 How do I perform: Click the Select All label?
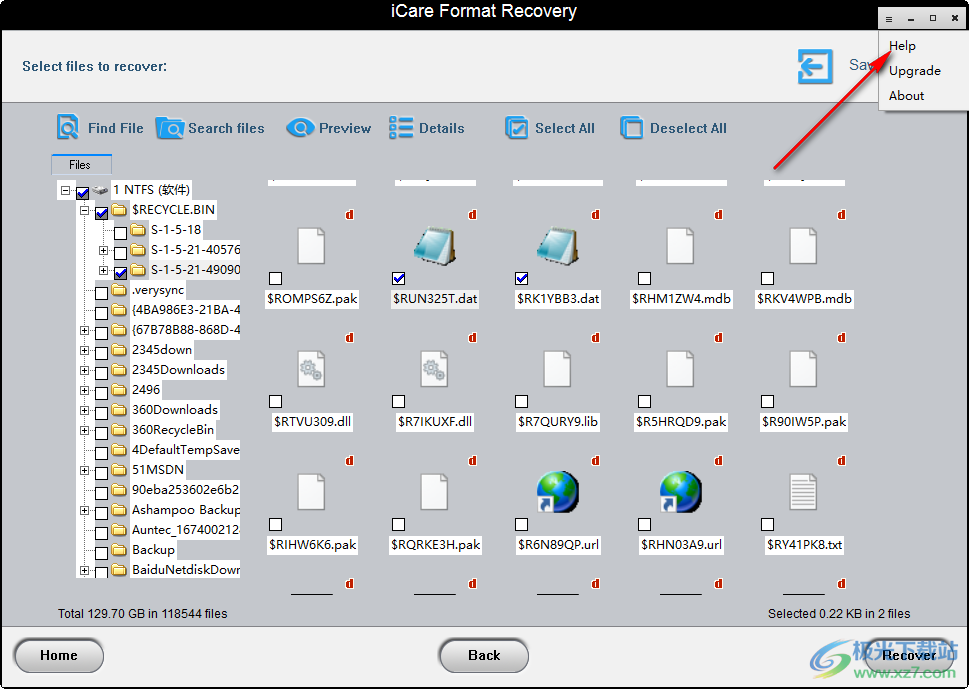click(564, 128)
